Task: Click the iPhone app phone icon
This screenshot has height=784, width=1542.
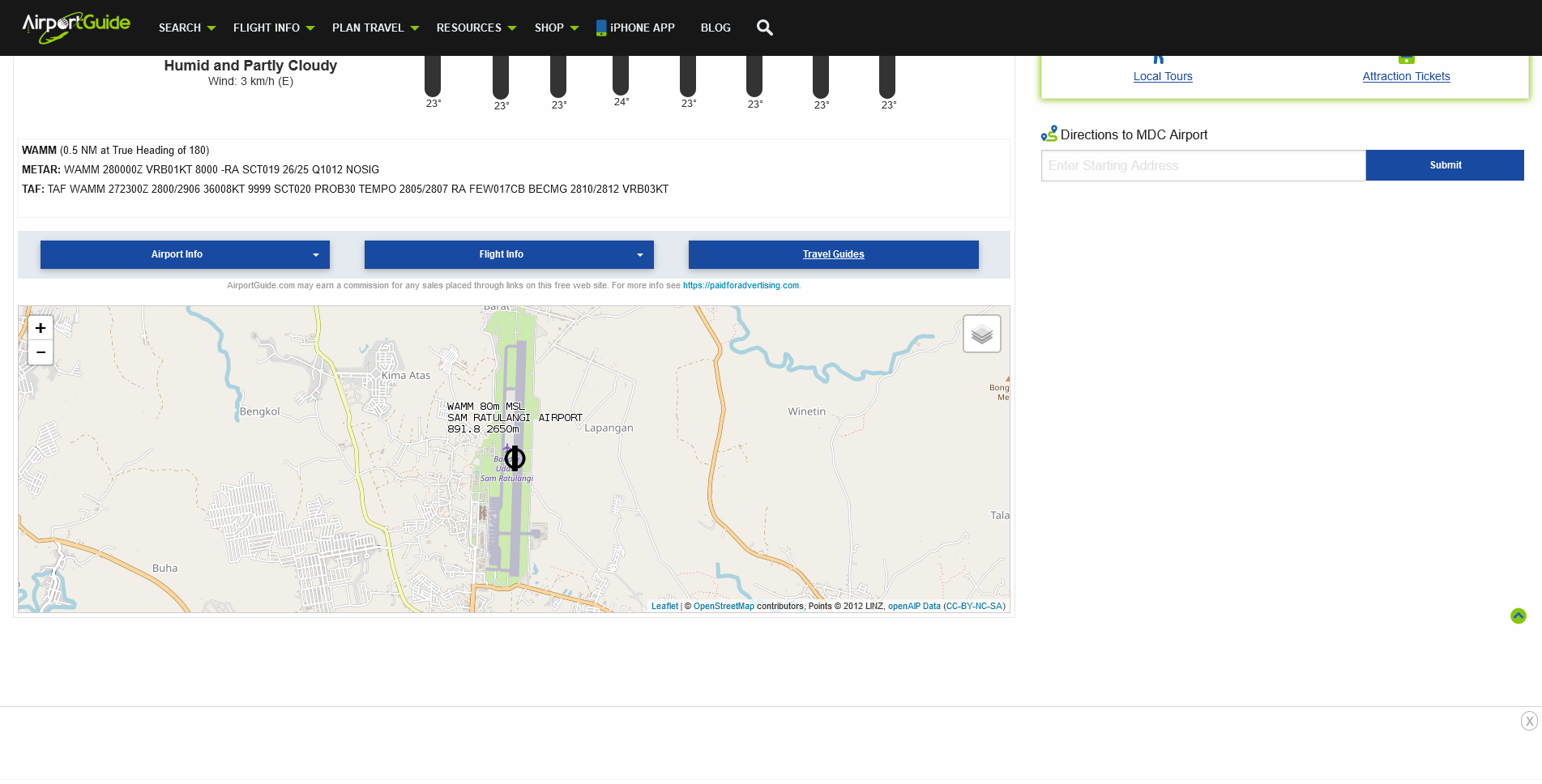Action: [601, 28]
